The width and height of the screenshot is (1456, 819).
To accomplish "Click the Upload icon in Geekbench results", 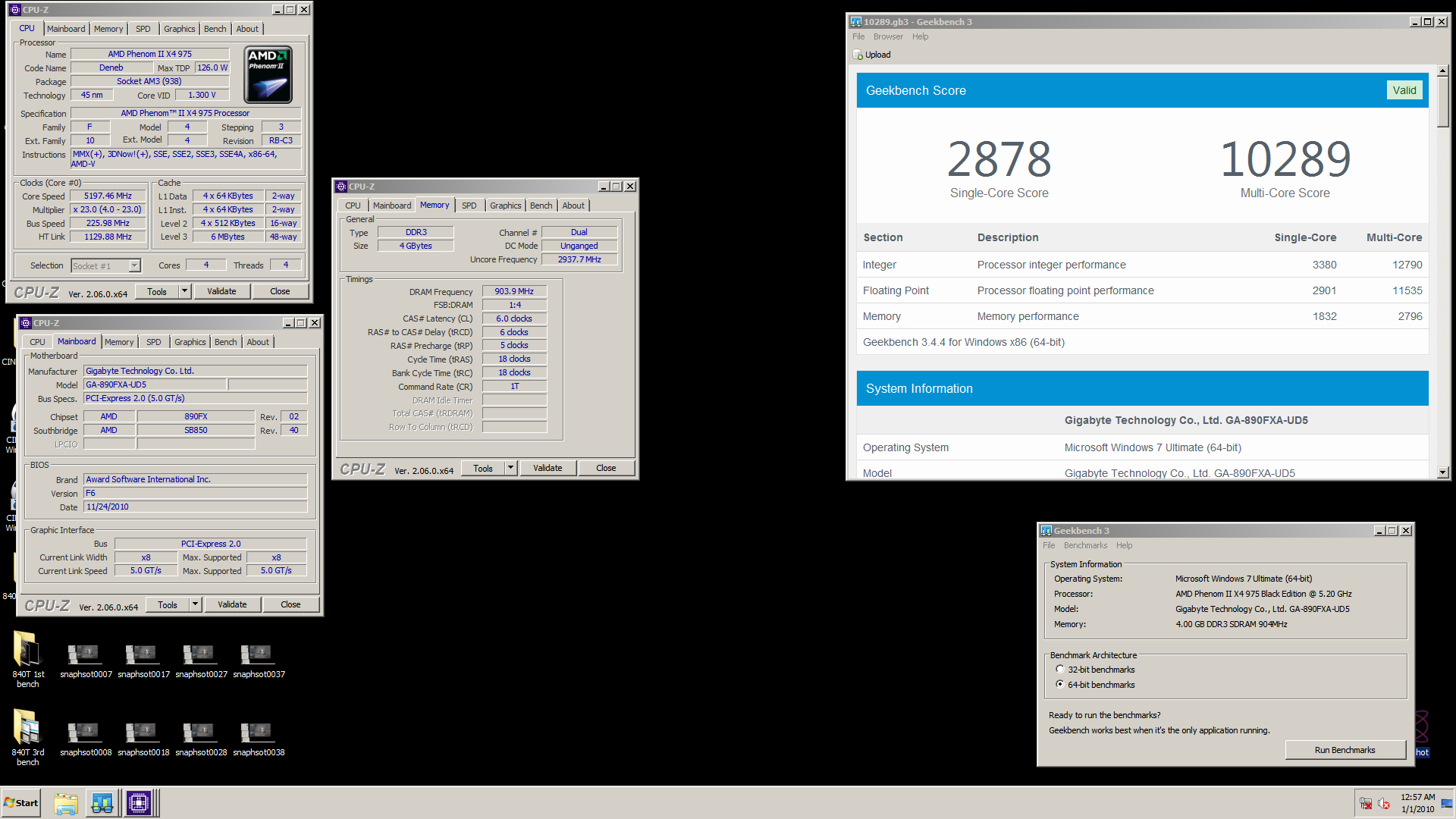I will pos(858,55).
